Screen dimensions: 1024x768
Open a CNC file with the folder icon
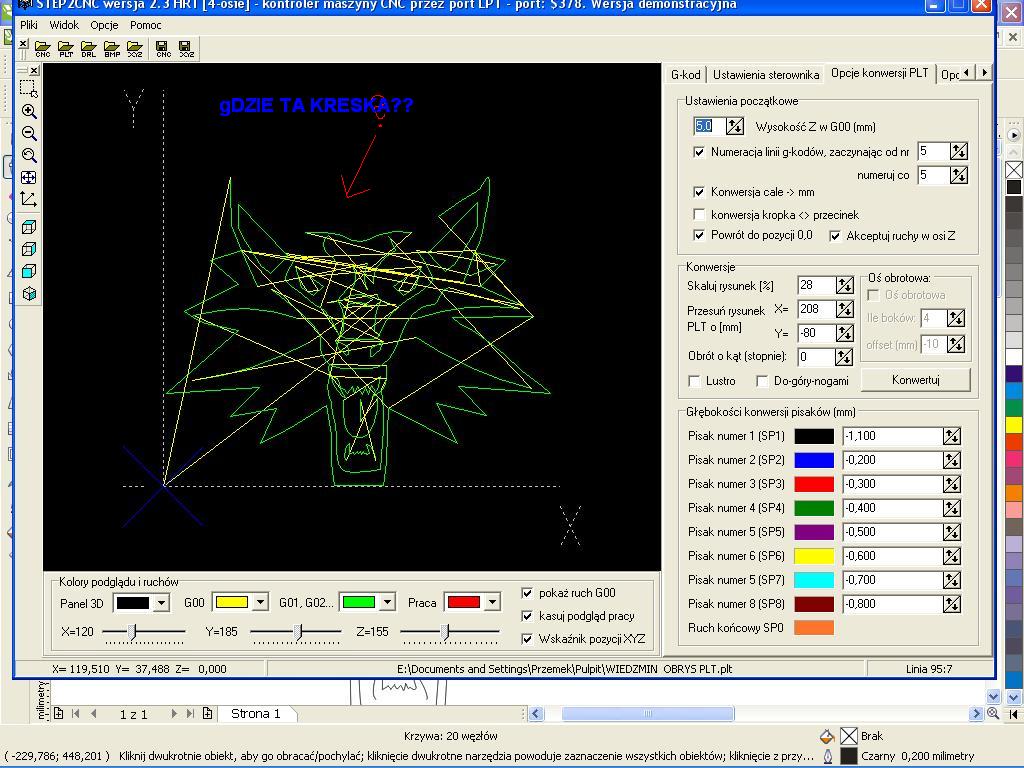(43, 48)
